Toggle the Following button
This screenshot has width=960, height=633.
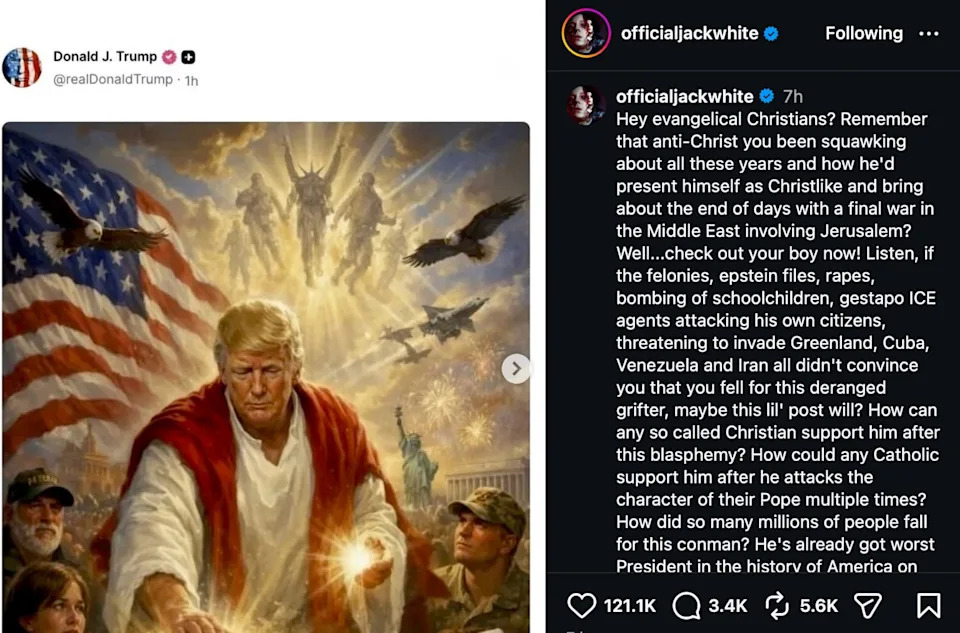(x=863, y=34)
